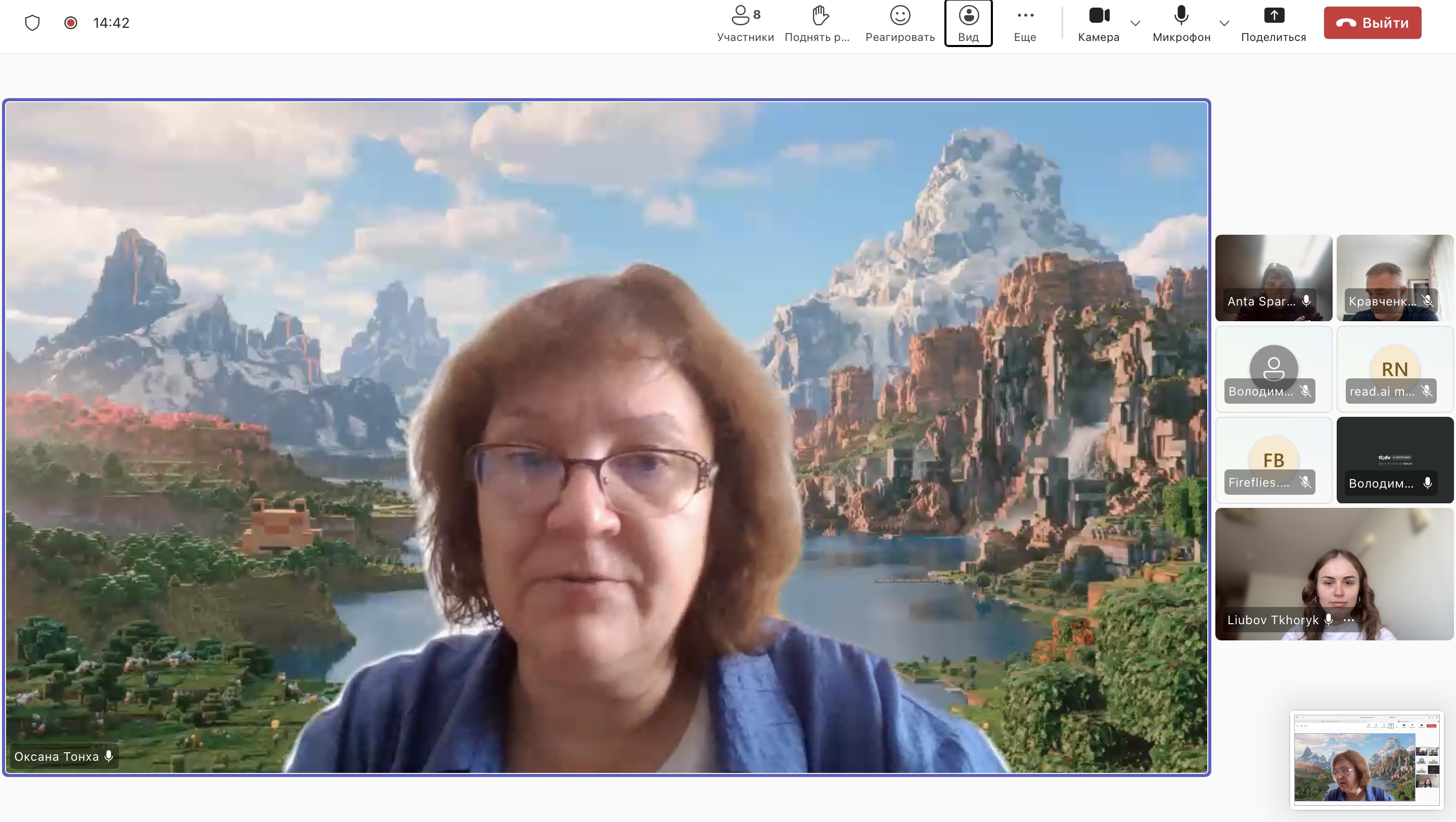
Task: Expand the camera options chevron
Action: [1135, 23]
